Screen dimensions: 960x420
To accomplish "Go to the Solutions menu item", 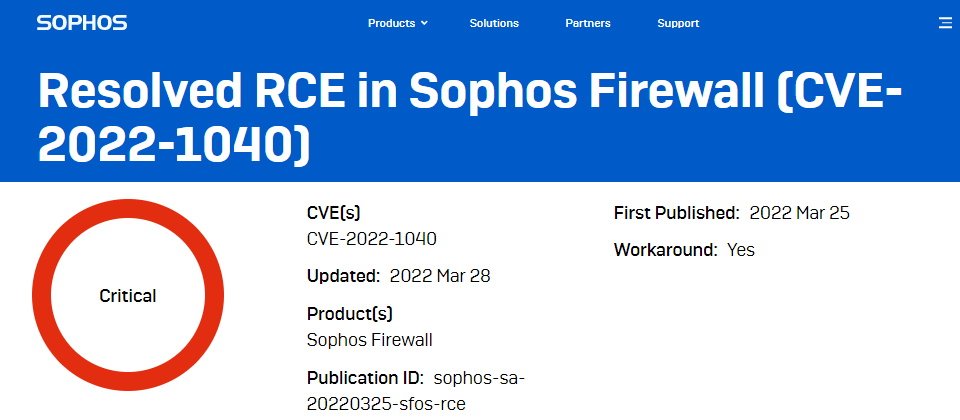I will [494, 23].
